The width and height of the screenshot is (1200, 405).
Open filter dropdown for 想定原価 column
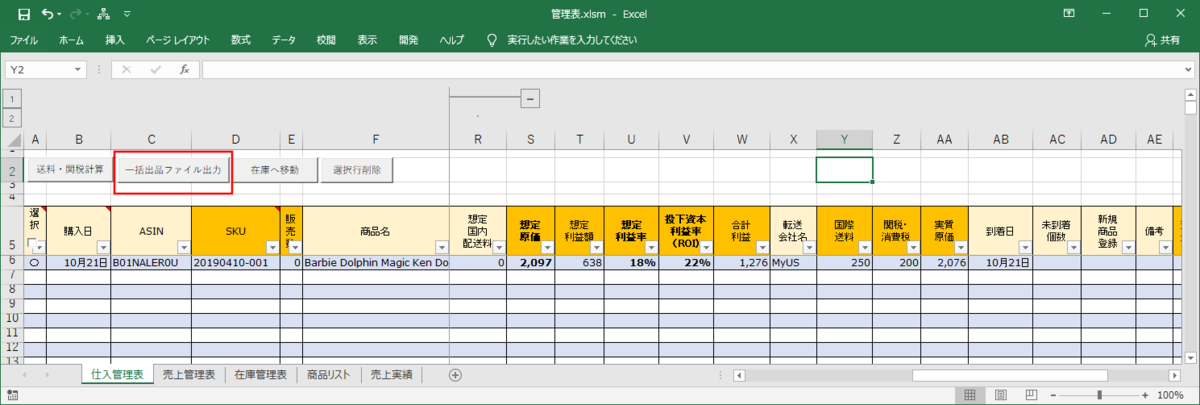point(546,247)
